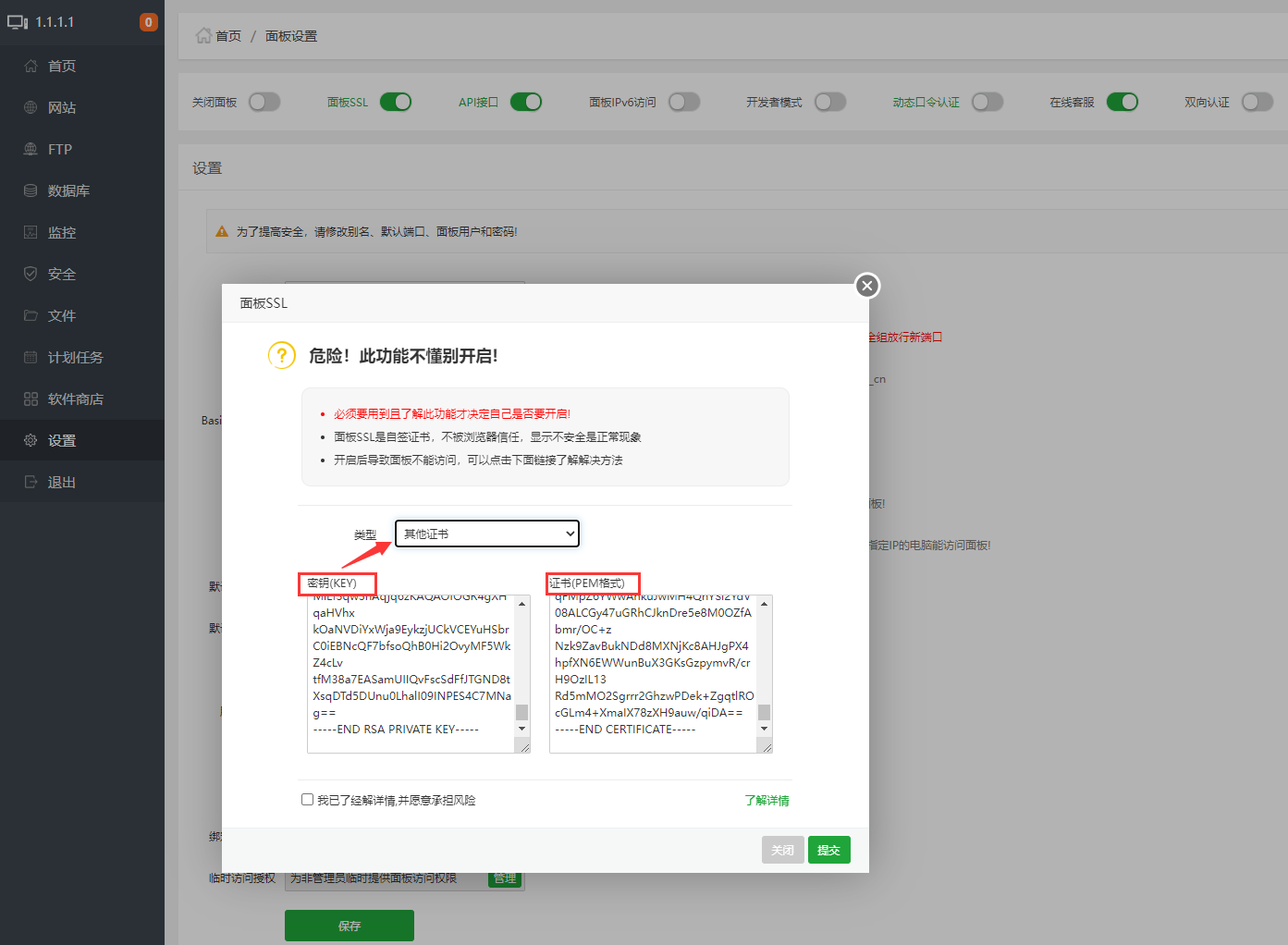
Task: Open 计划任务 in the sidebar menu
Action: pos(82,357)
